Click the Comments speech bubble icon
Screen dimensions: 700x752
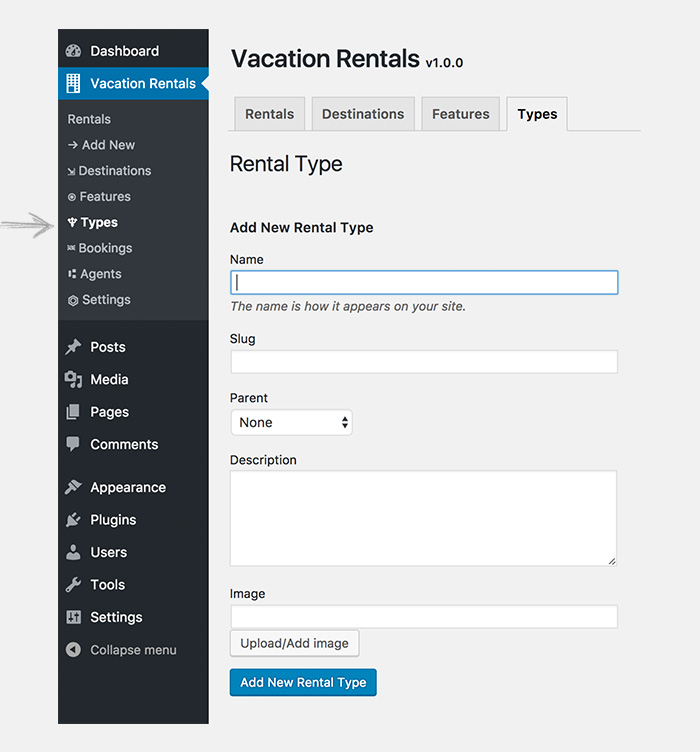click(x=73, y=444)
